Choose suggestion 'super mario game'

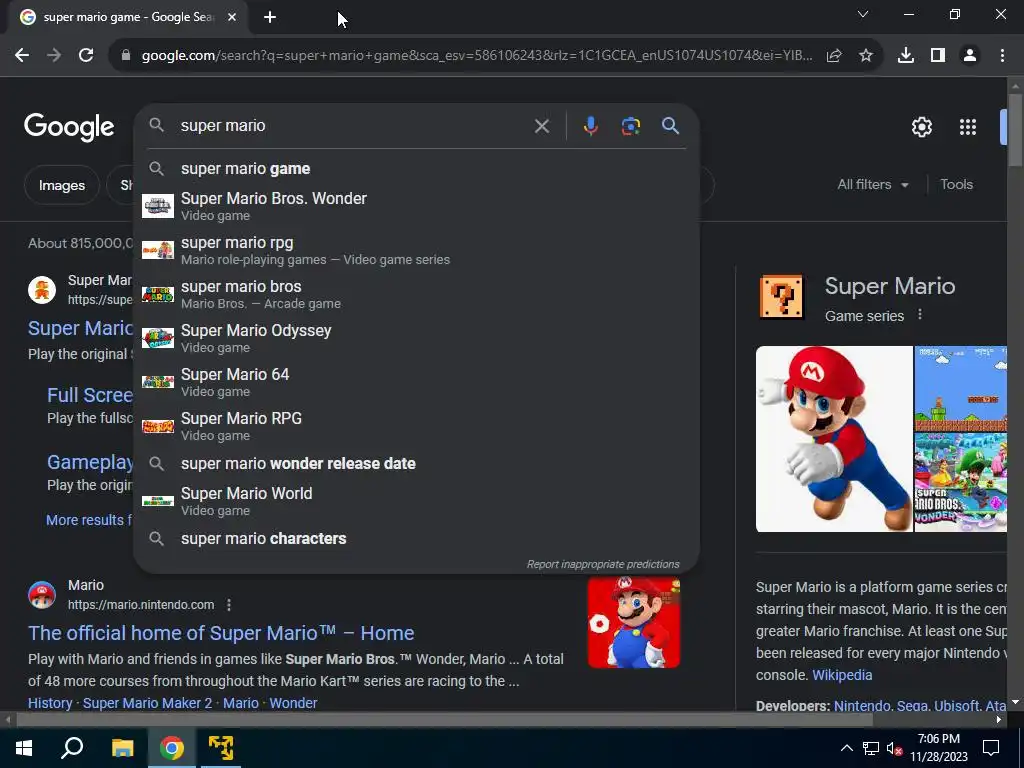tap(416, 168)
